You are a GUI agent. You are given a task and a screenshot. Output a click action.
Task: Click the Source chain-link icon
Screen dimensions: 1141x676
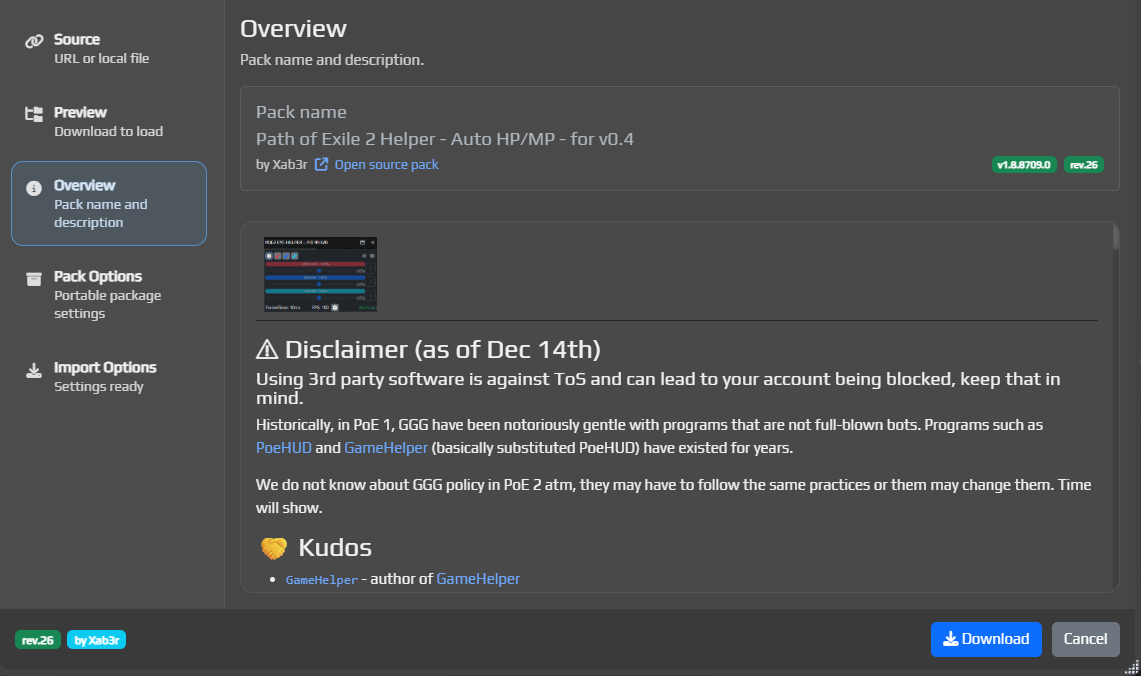click(34, 40)
